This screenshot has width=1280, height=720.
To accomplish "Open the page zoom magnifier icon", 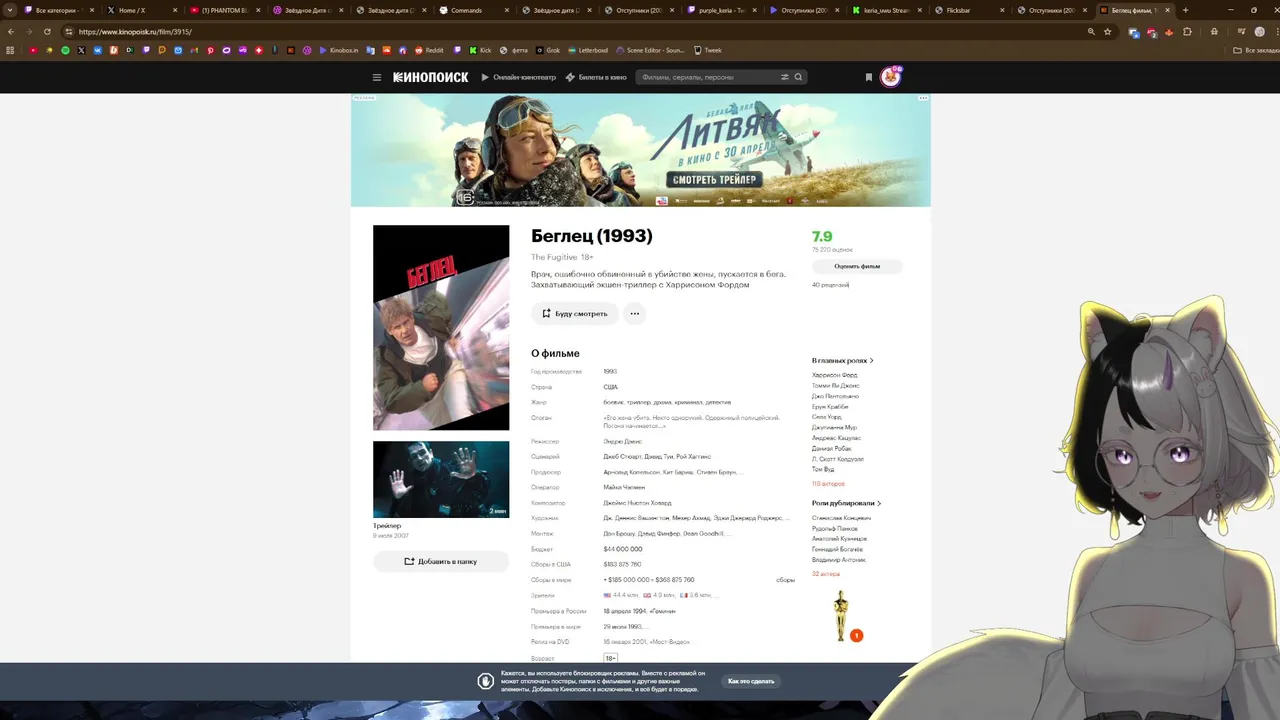I will coord(1090,32).
